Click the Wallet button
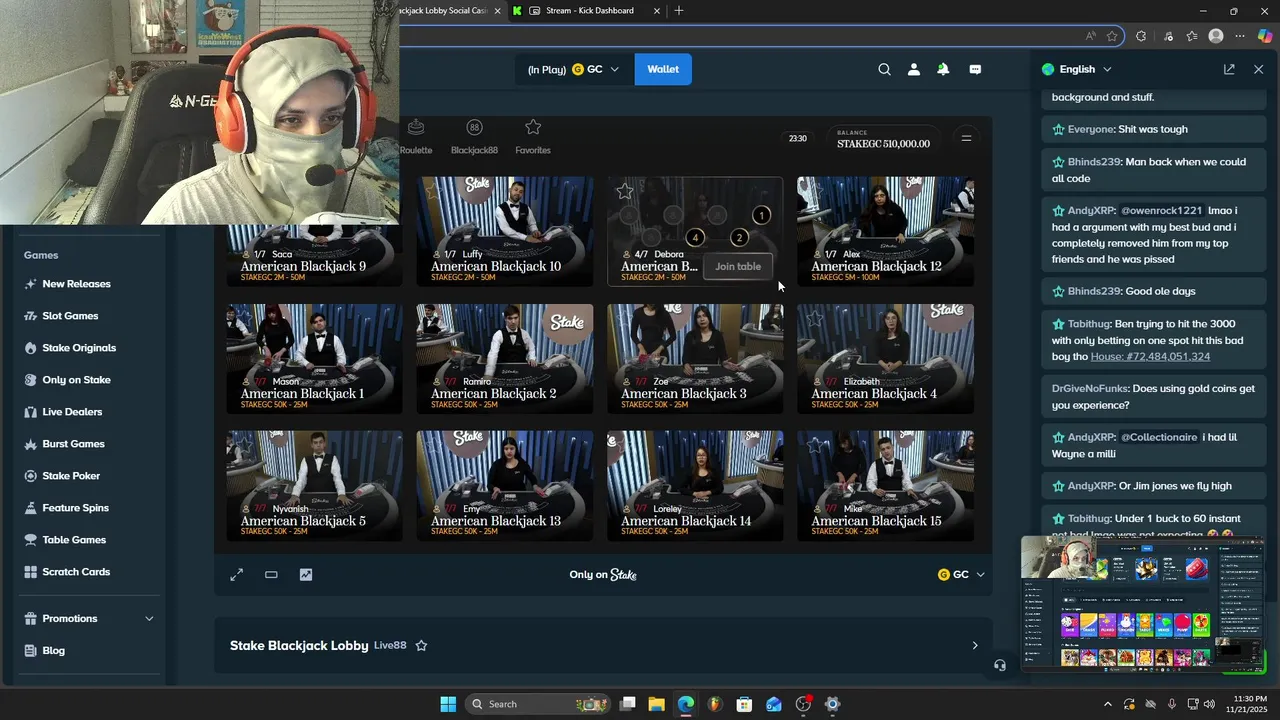The width and height of the screenshot is (1280, 720). tap(663, 69)
